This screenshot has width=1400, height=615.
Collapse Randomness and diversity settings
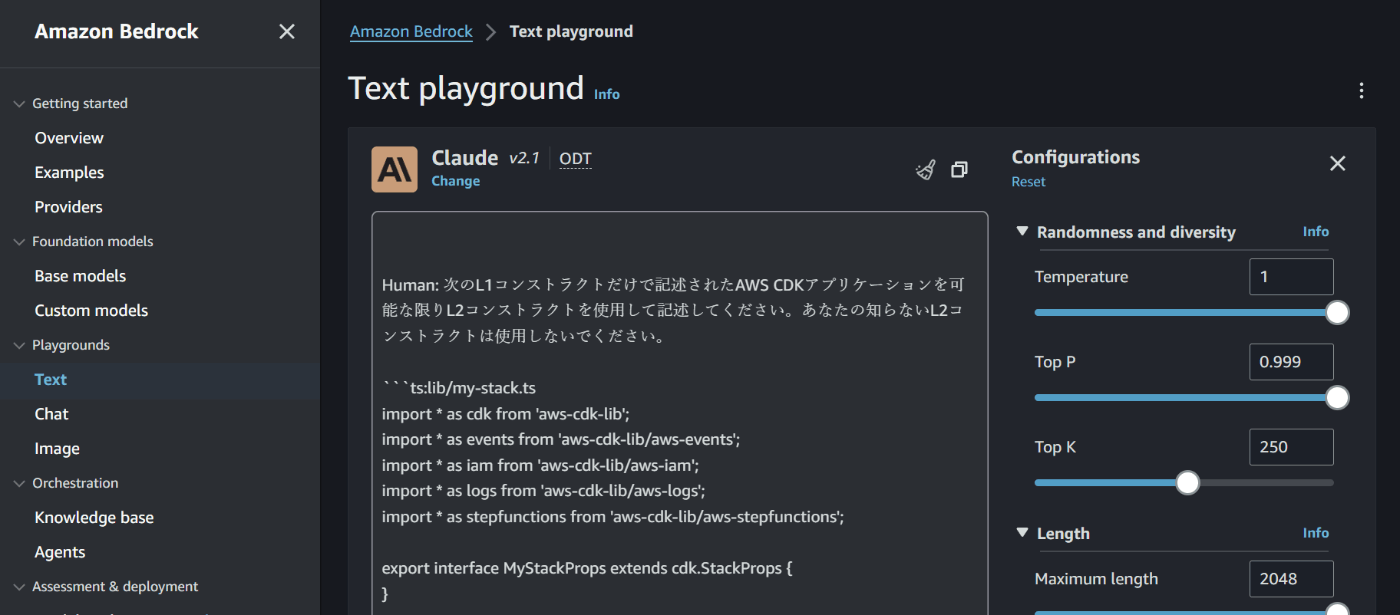pyautogui.click(x=1022, y=231)
